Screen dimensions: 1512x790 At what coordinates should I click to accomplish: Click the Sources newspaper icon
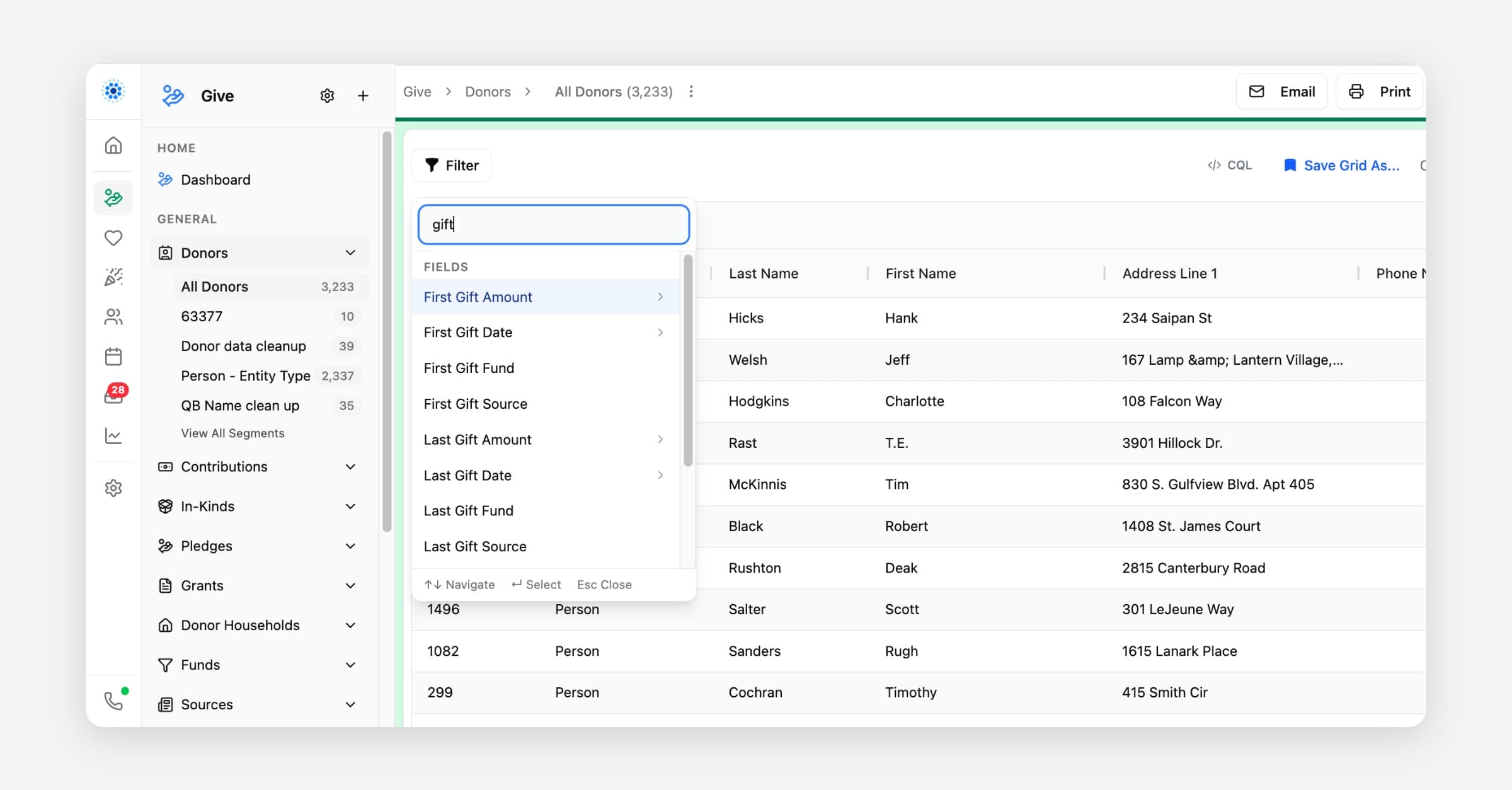(x=165, y=705)
